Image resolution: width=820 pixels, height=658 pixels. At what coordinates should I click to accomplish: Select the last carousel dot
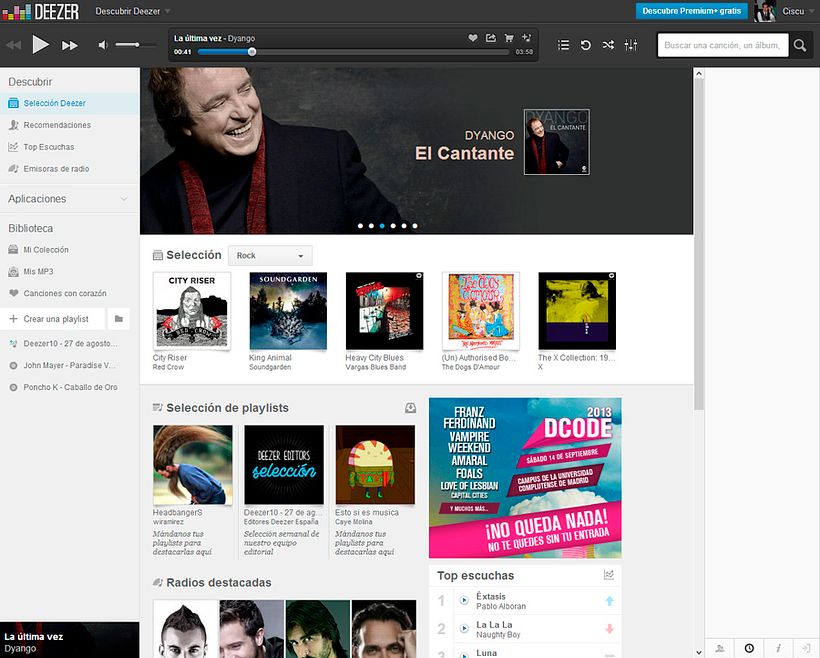click(x=415, y=226)
